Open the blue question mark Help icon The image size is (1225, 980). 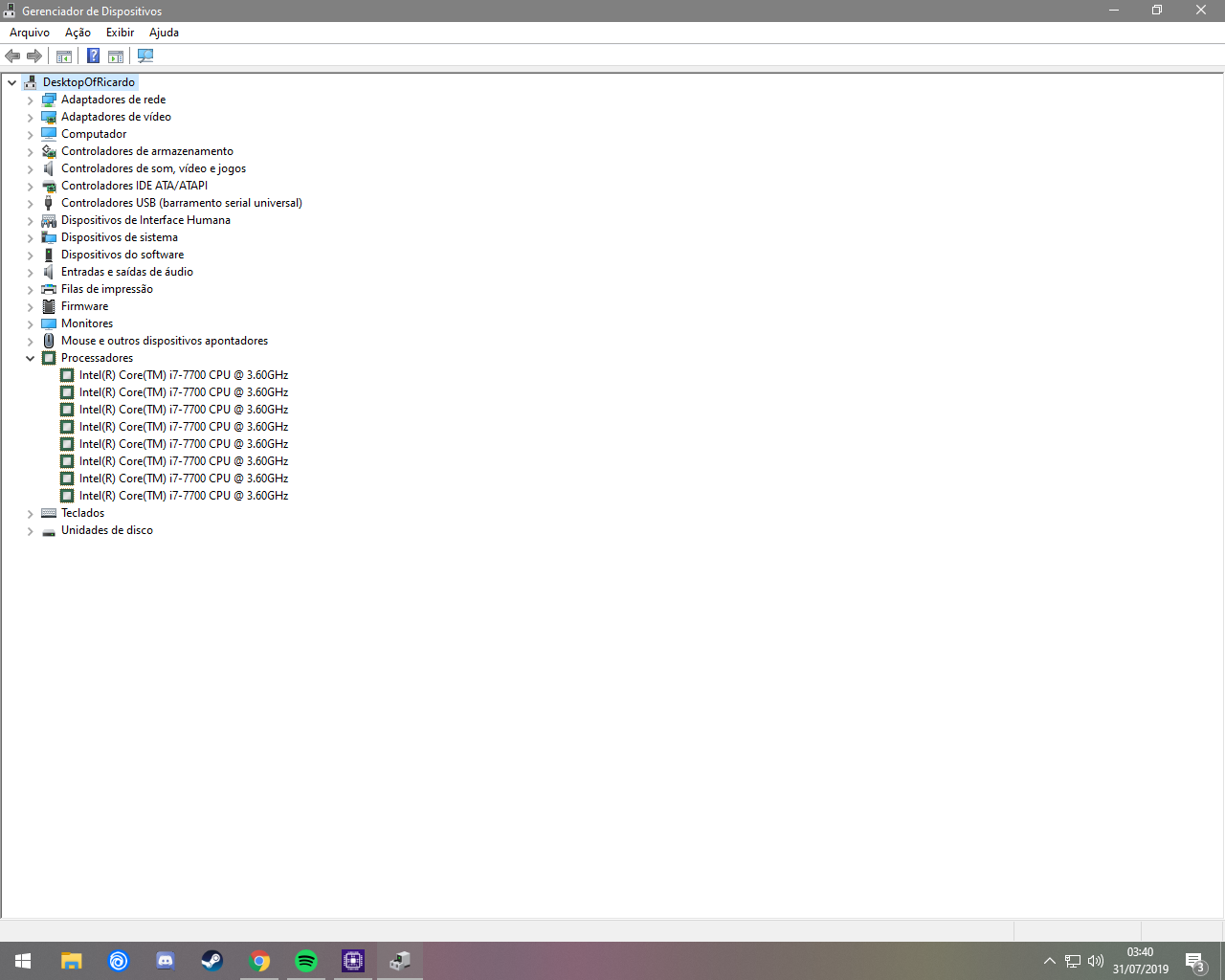(x=94, y=56)
